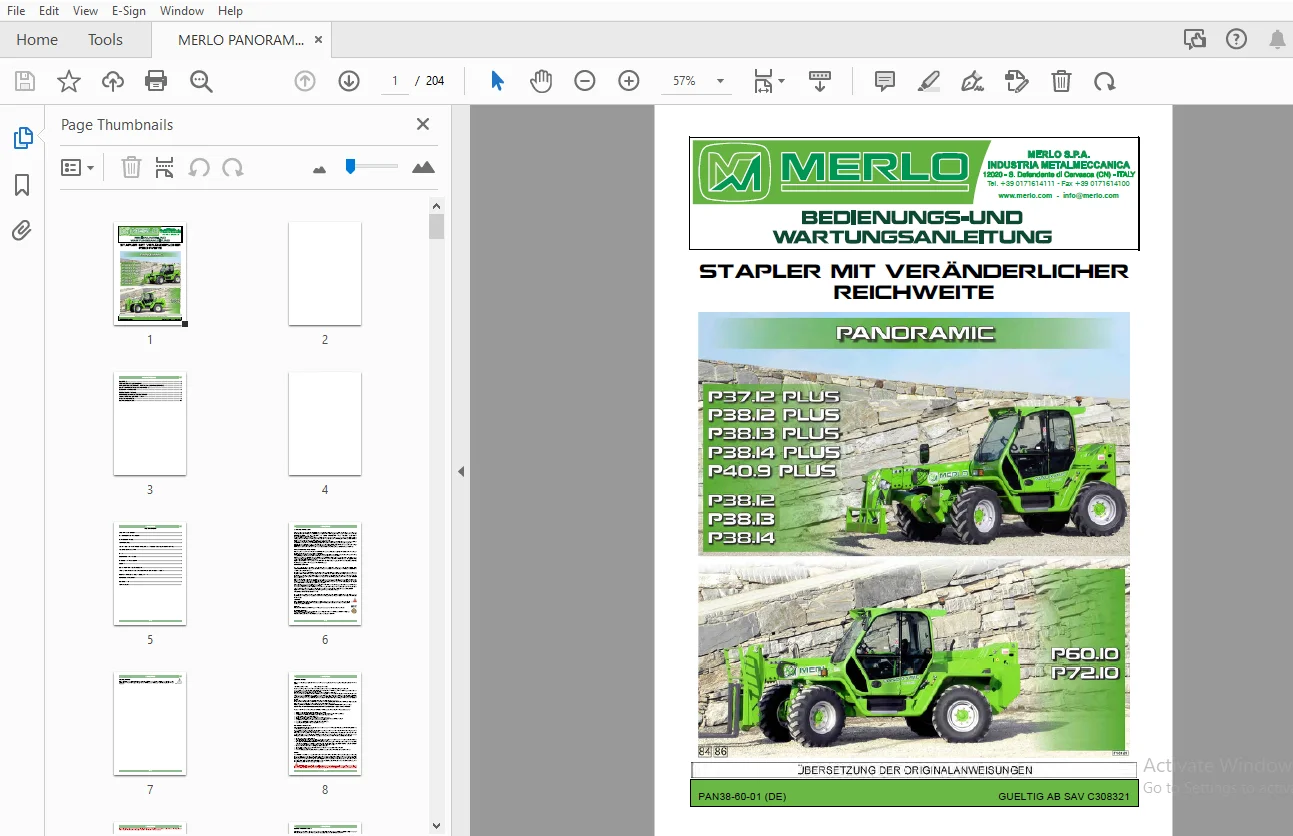Open the Sign document pen tool
1293x836 pixels.
(972, 81)
